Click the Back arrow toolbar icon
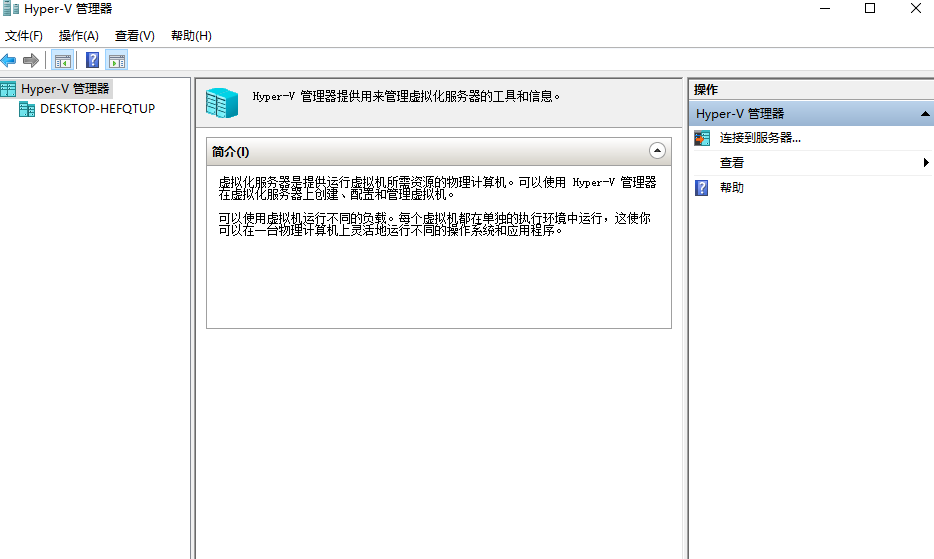Screen dimensions: 934x559 click(8, 60)
